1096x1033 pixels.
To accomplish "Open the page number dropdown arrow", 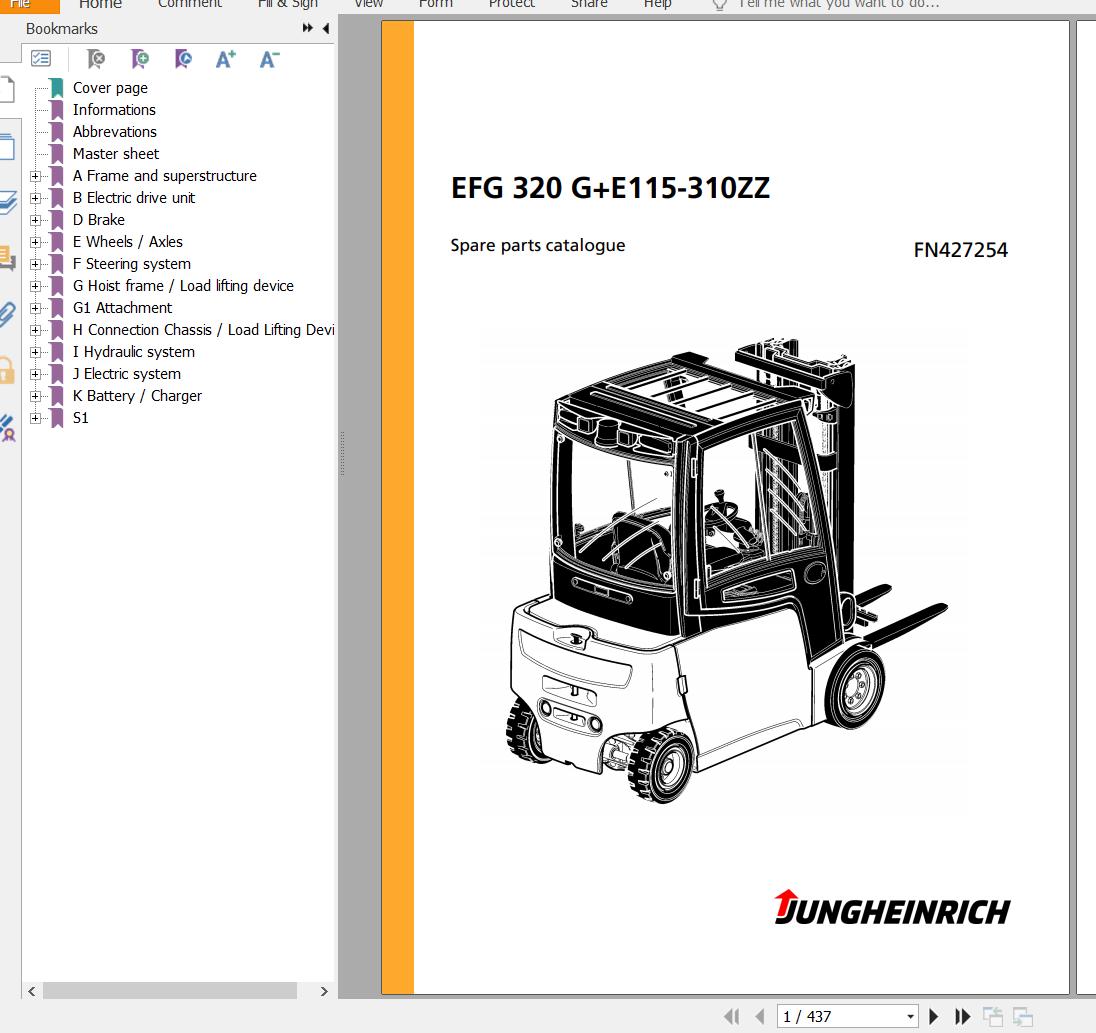I will [910, 1016].
